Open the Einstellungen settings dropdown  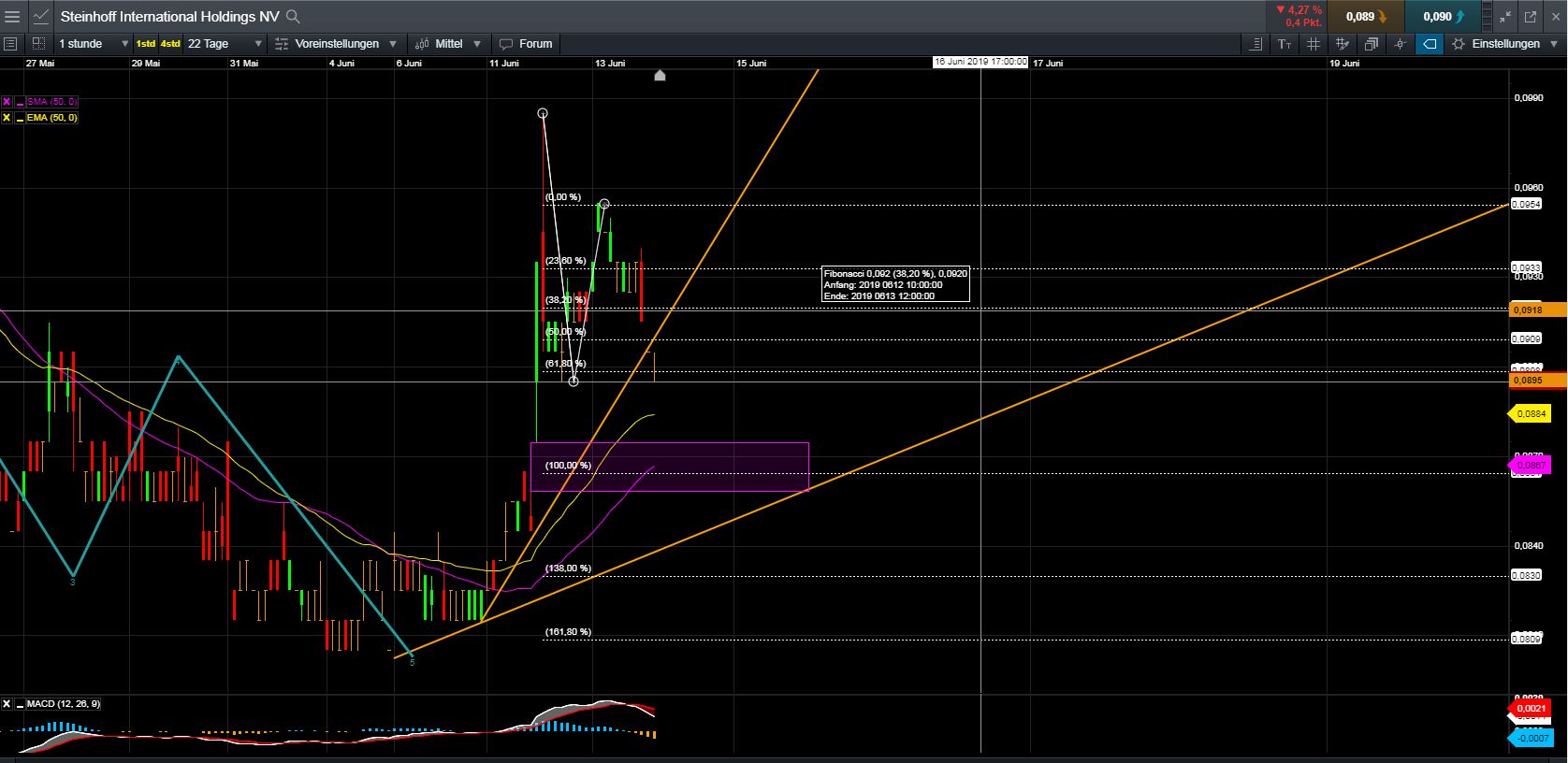[1505, 44]
